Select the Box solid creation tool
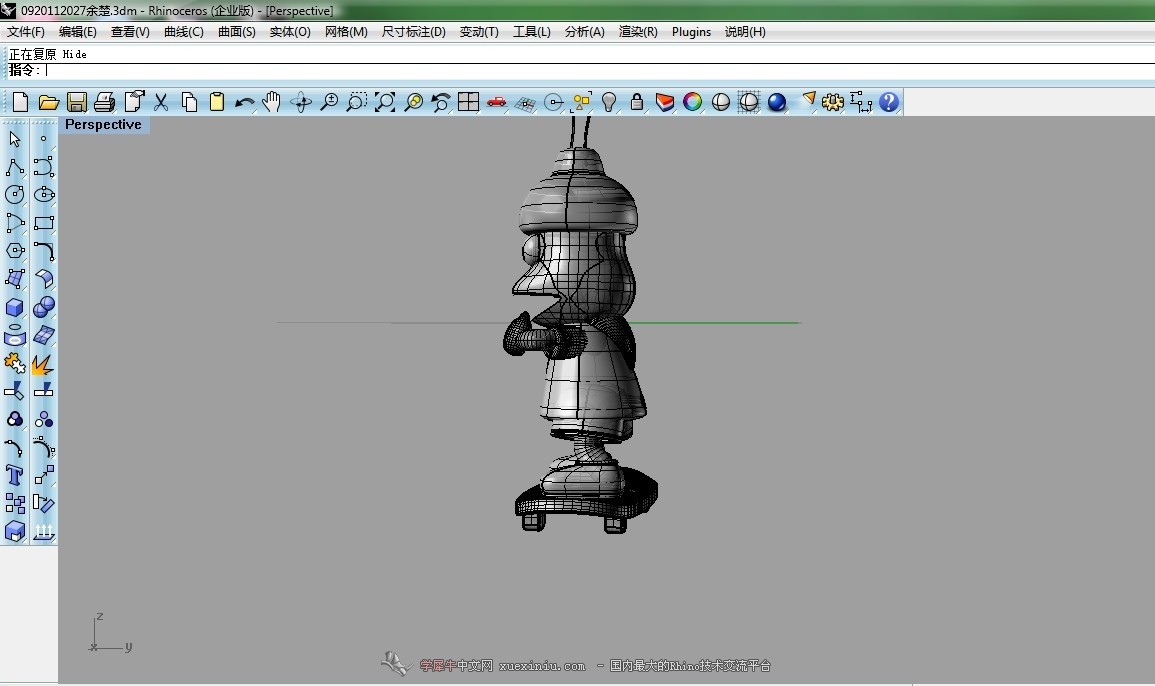 (x=15, y=307)
